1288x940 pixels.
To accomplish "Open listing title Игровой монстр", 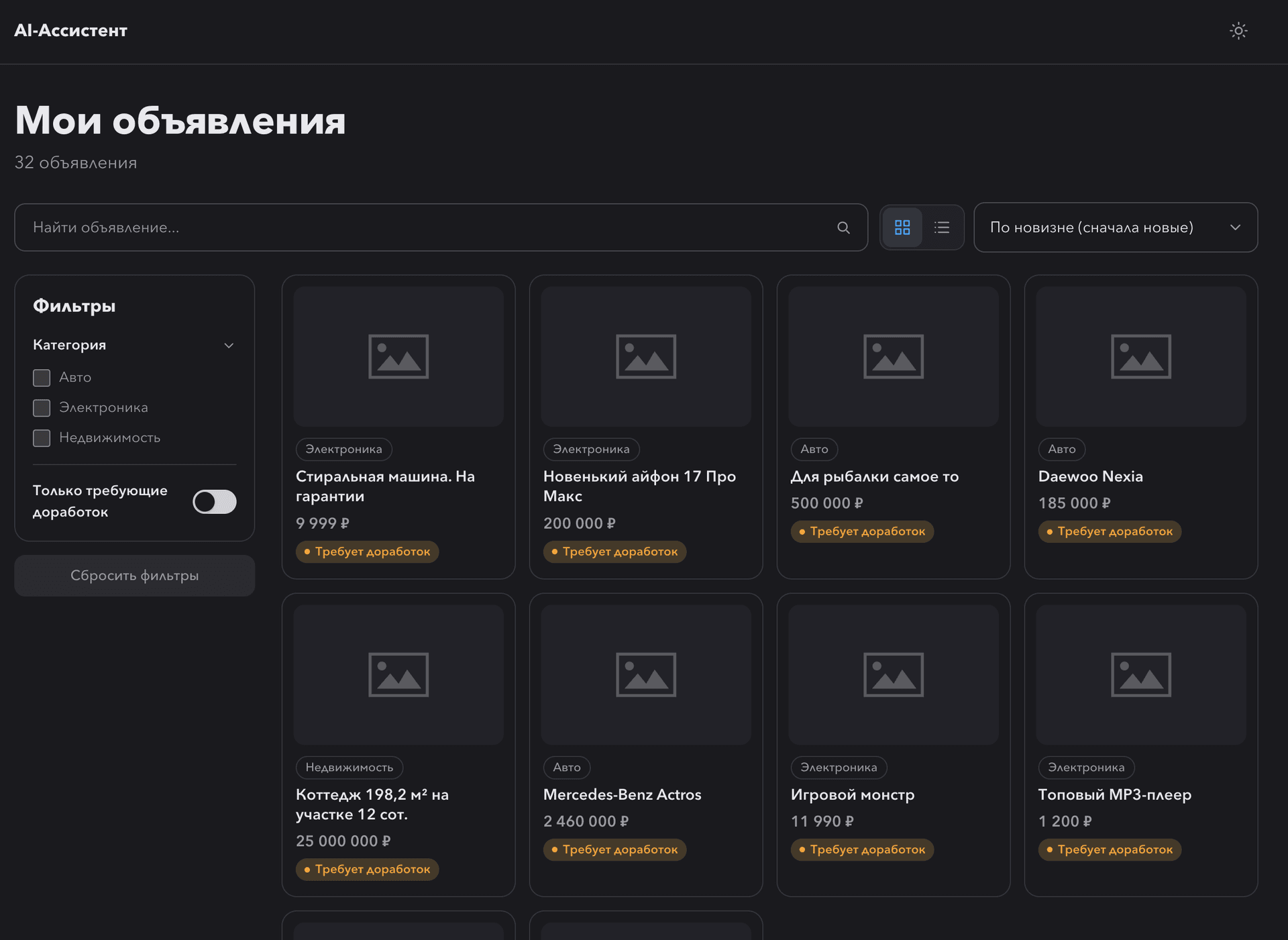I will (853, 795).
